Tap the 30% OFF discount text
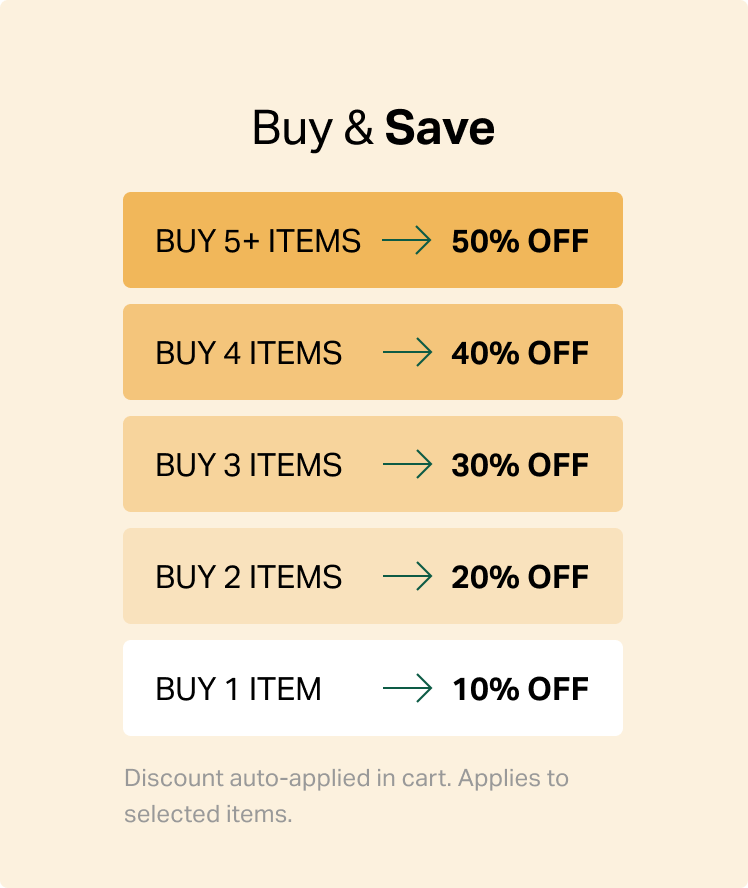Viewport: 748px width, 888px height. point(520,465)
